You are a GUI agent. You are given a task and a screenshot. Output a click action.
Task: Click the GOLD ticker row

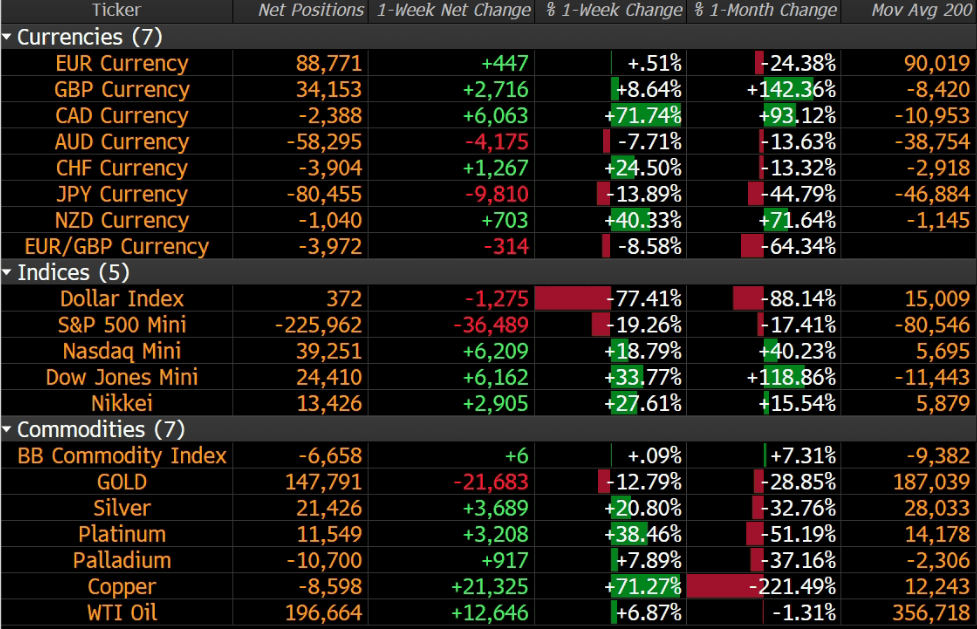(122, 482)
